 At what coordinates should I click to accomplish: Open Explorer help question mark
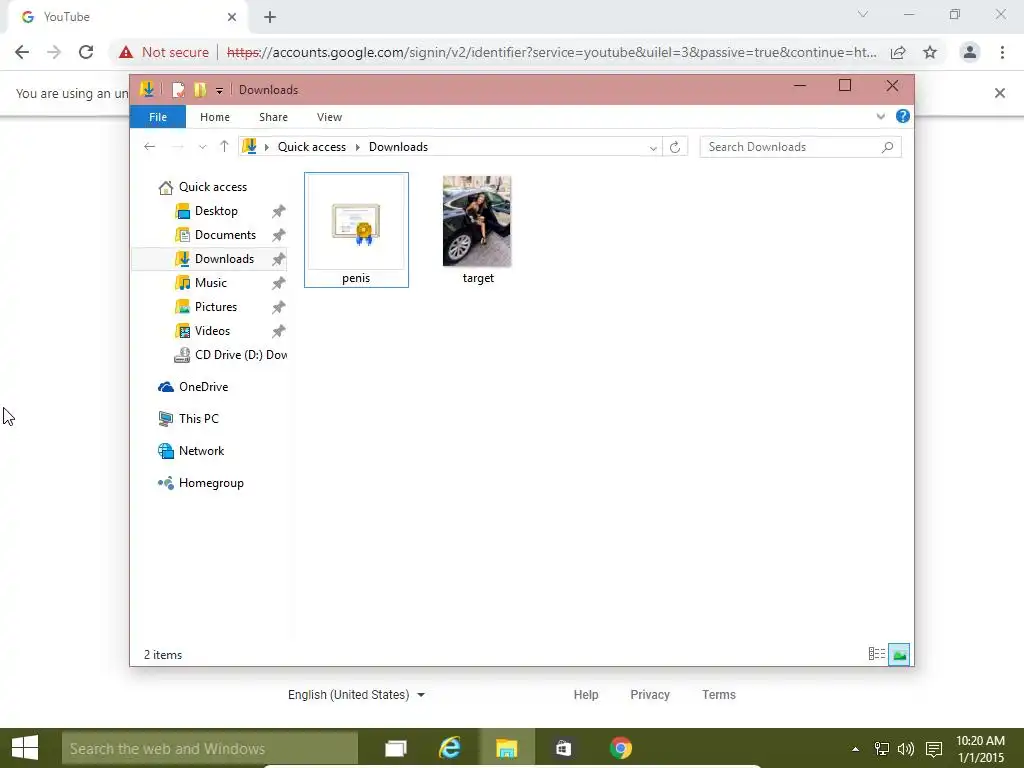click(903, 116)
